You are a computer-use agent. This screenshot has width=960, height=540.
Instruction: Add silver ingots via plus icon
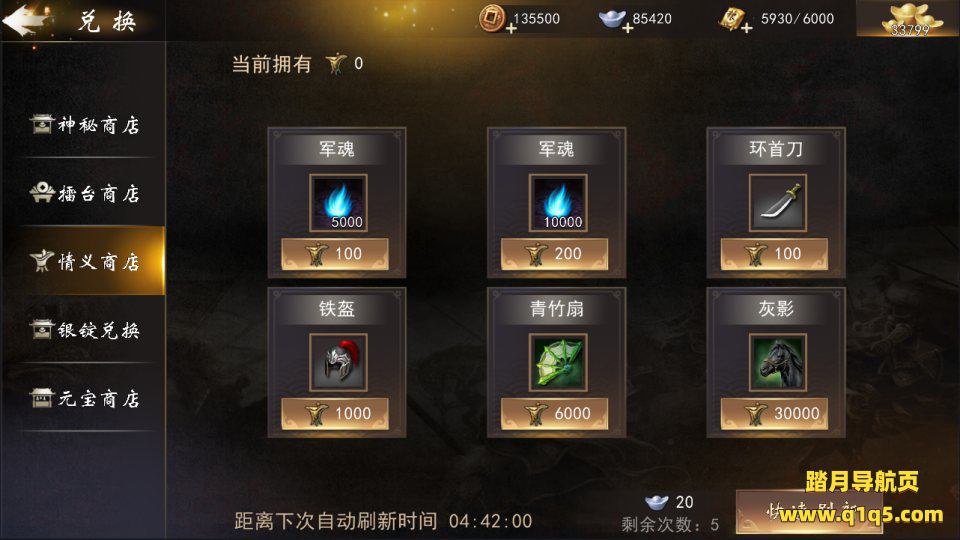628,28
